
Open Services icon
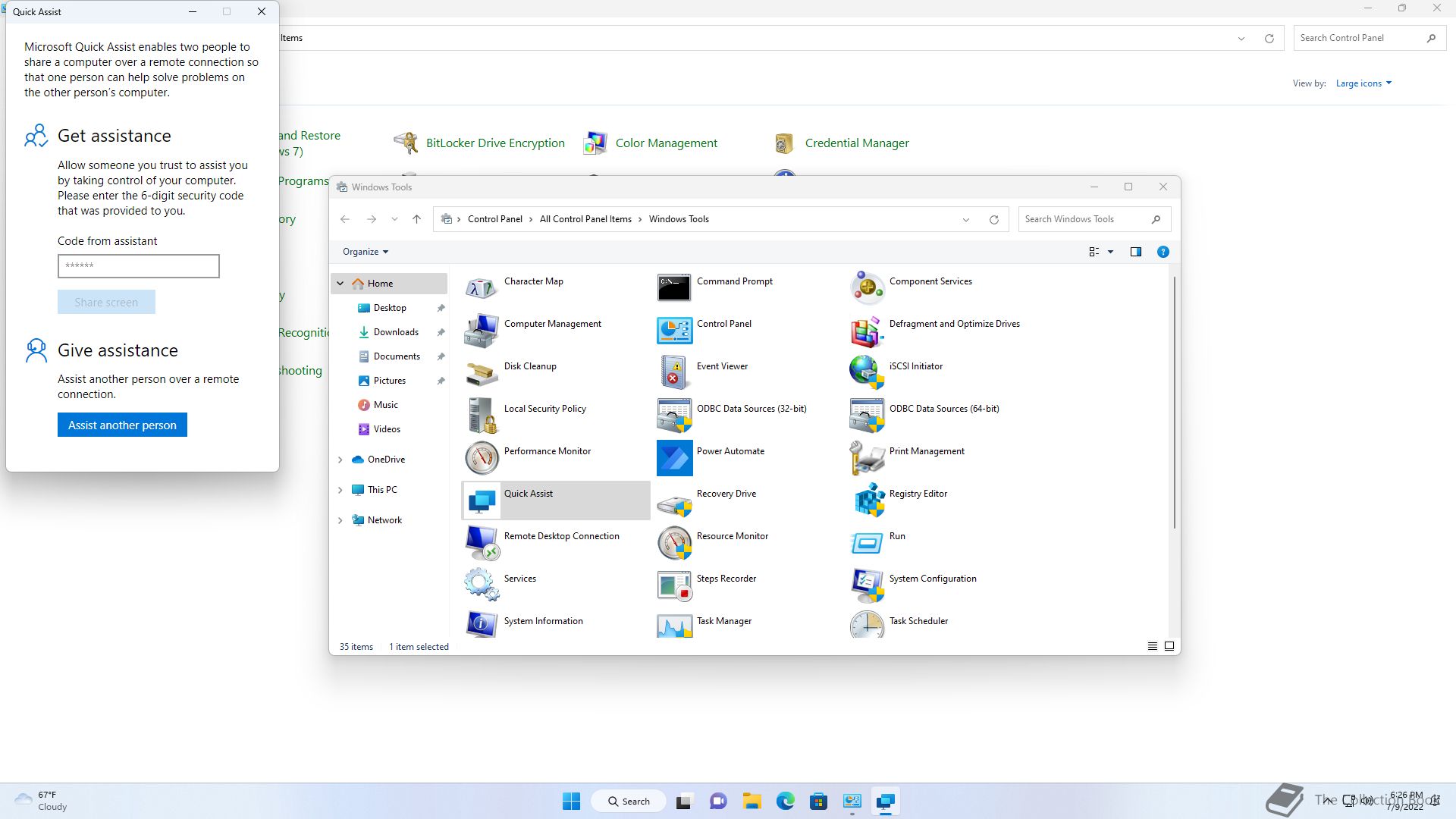click(481, 585)
